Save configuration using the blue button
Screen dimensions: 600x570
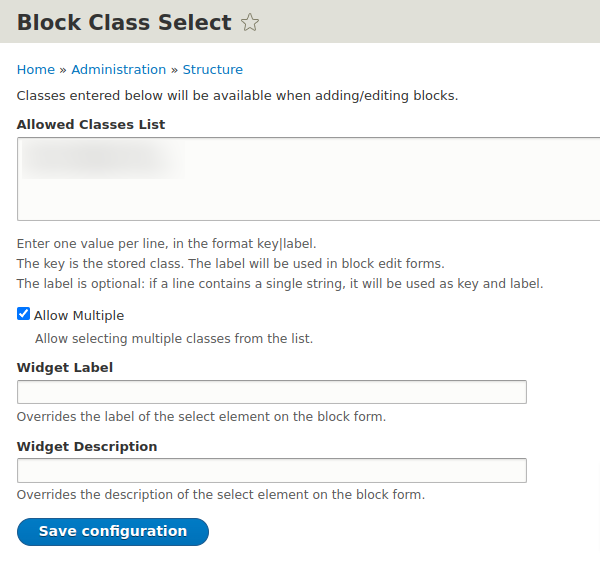pyautogui.click(x=113, y=532)
